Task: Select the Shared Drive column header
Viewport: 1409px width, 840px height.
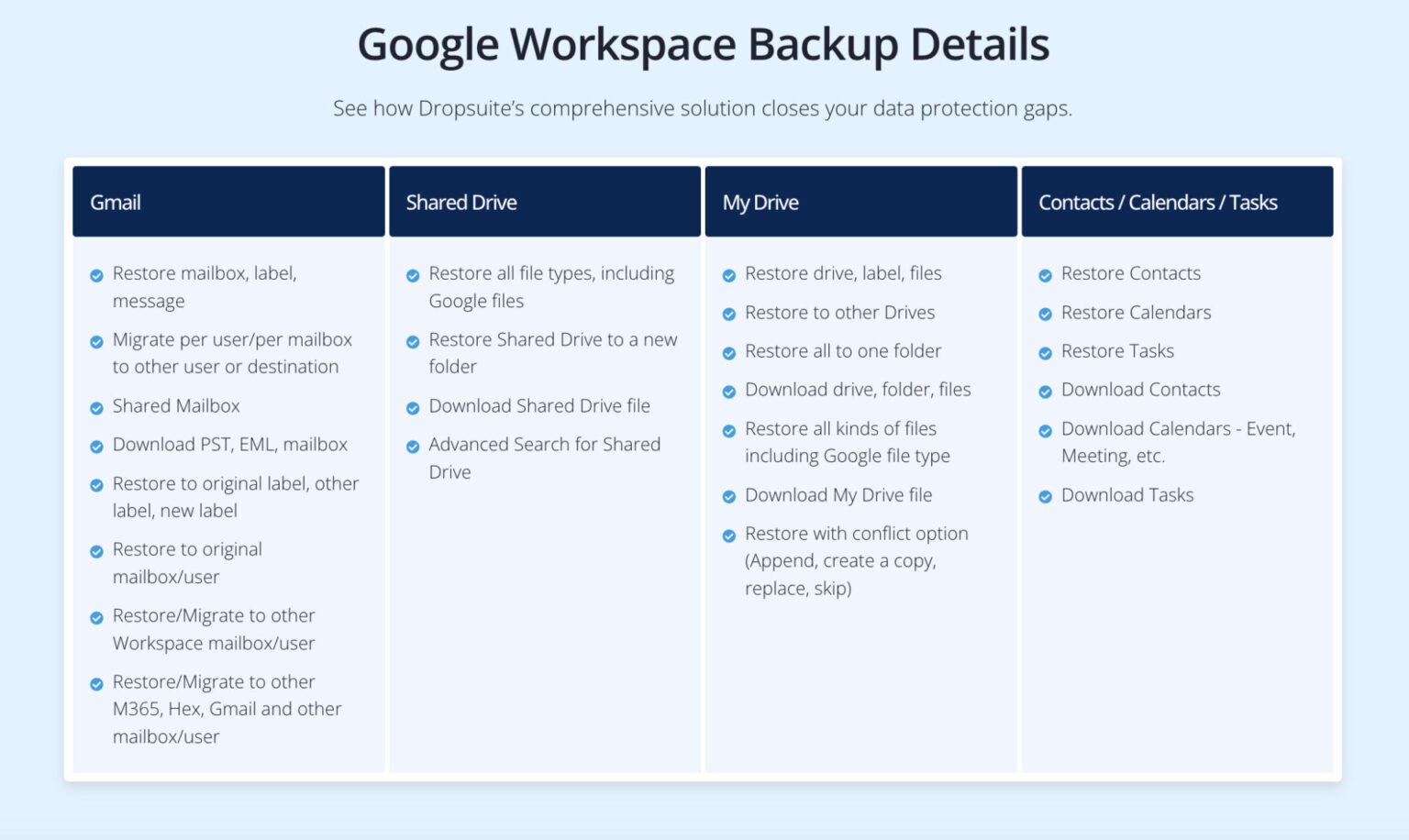Action: [x=545, y=202]
